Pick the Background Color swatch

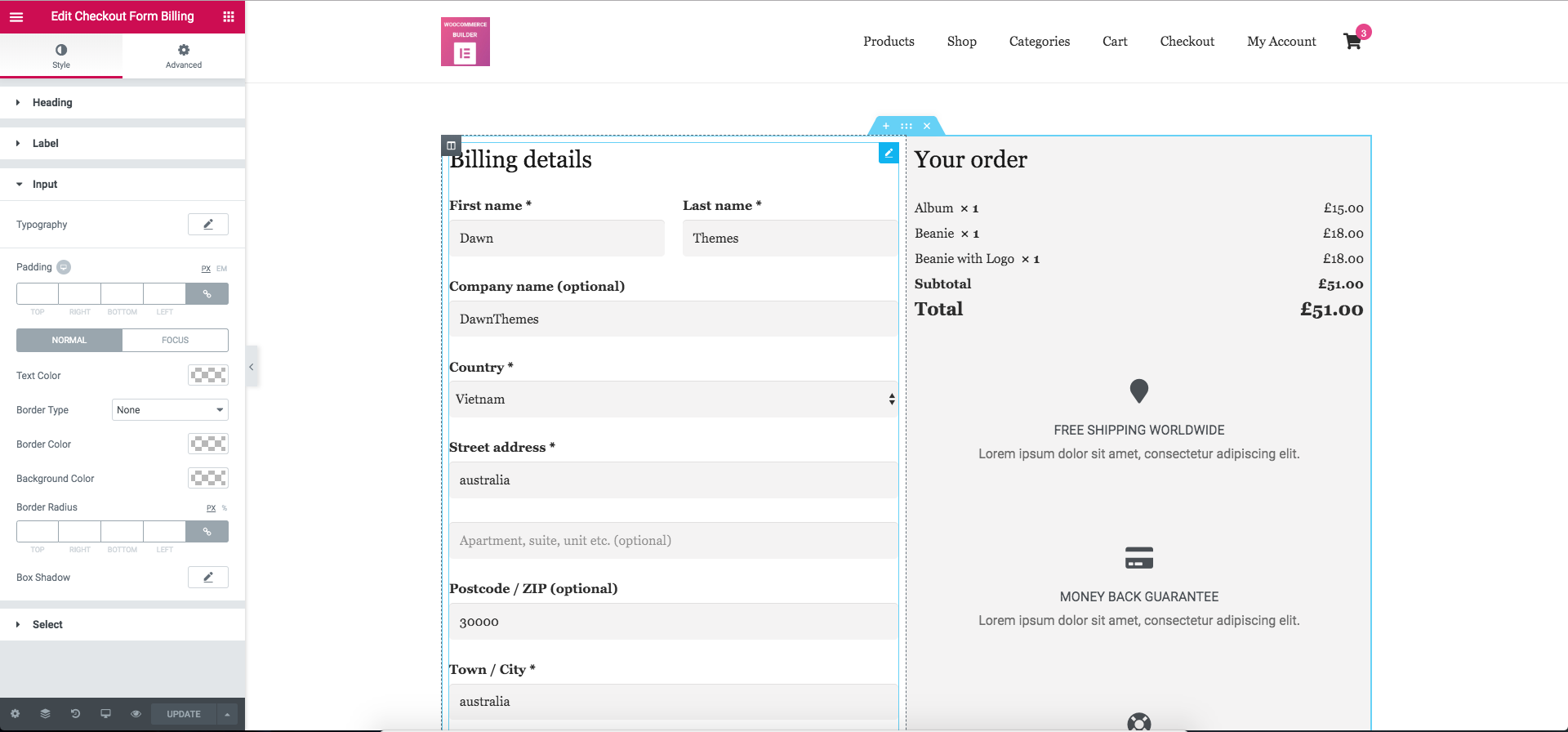pos(208,478)
